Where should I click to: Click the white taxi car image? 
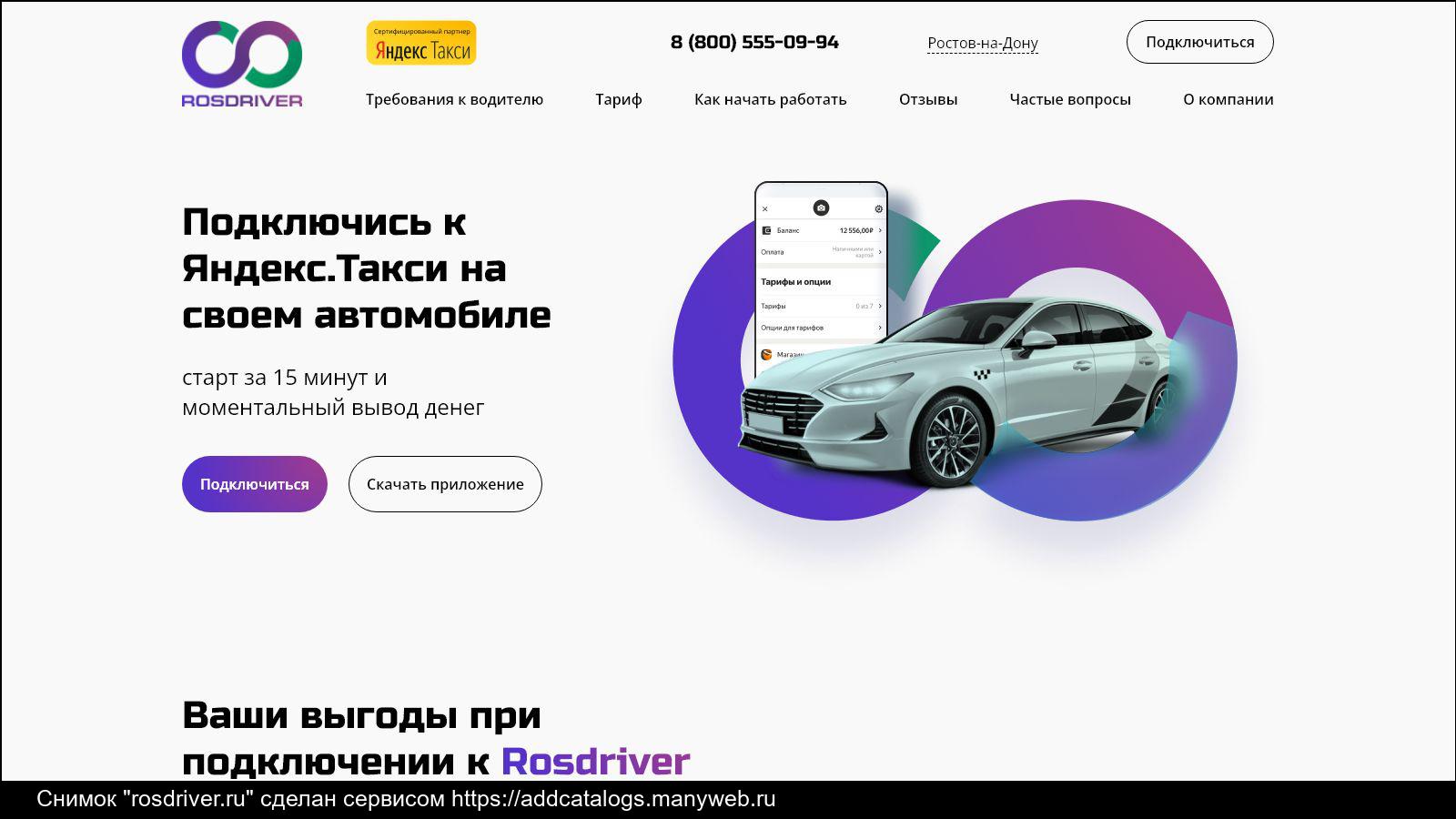tap(955, 391)
